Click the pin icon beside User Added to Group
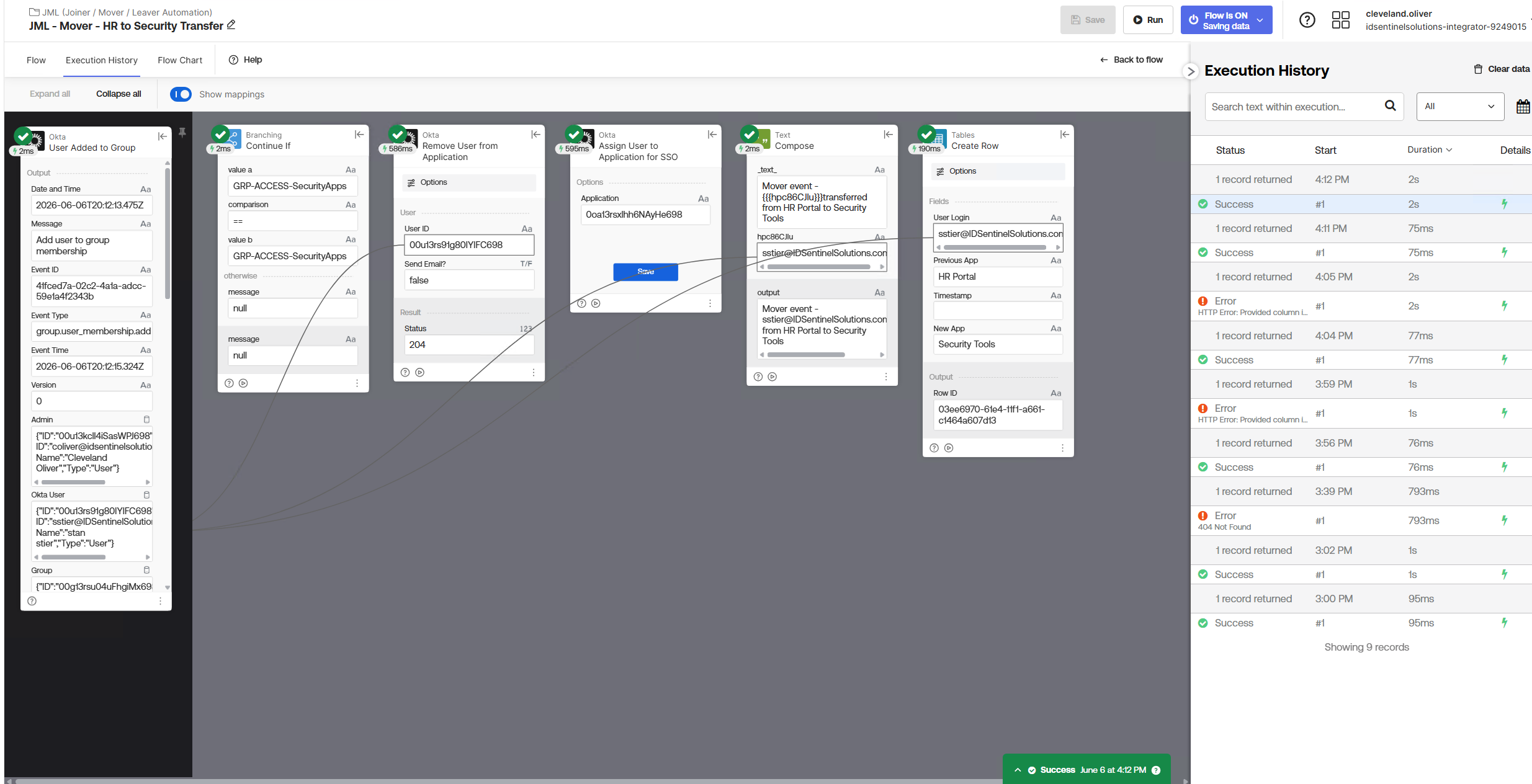The image size is (1532, 784). coord(182,132)
